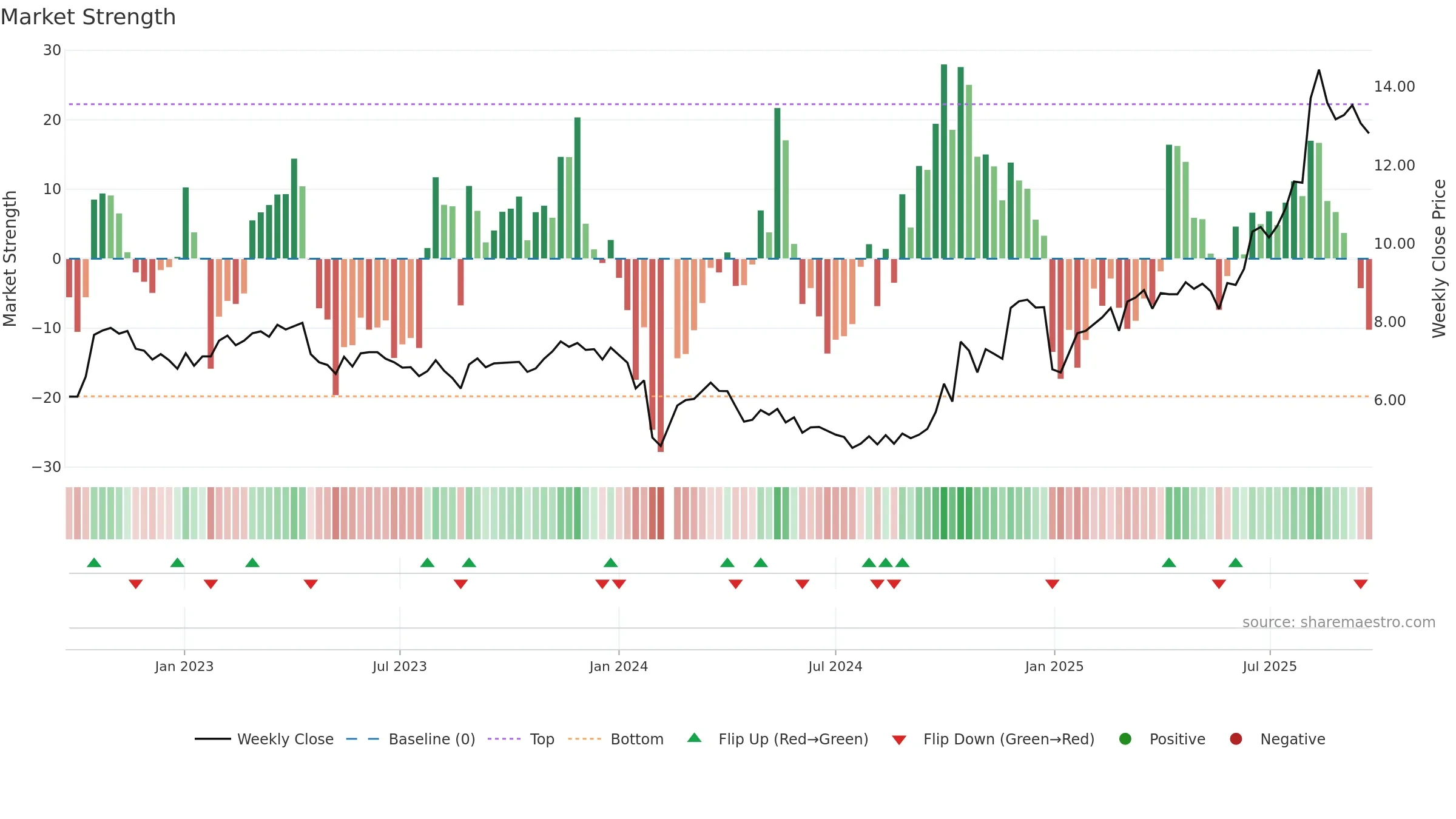Click the last red flip-down marker after Jul 2025
1456x819 pixels.
pos(1361,584)
